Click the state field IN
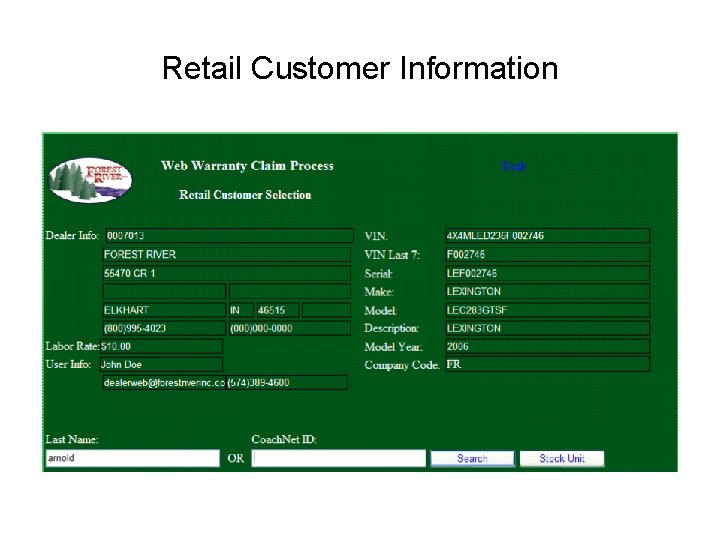 [x=241, y=310]
